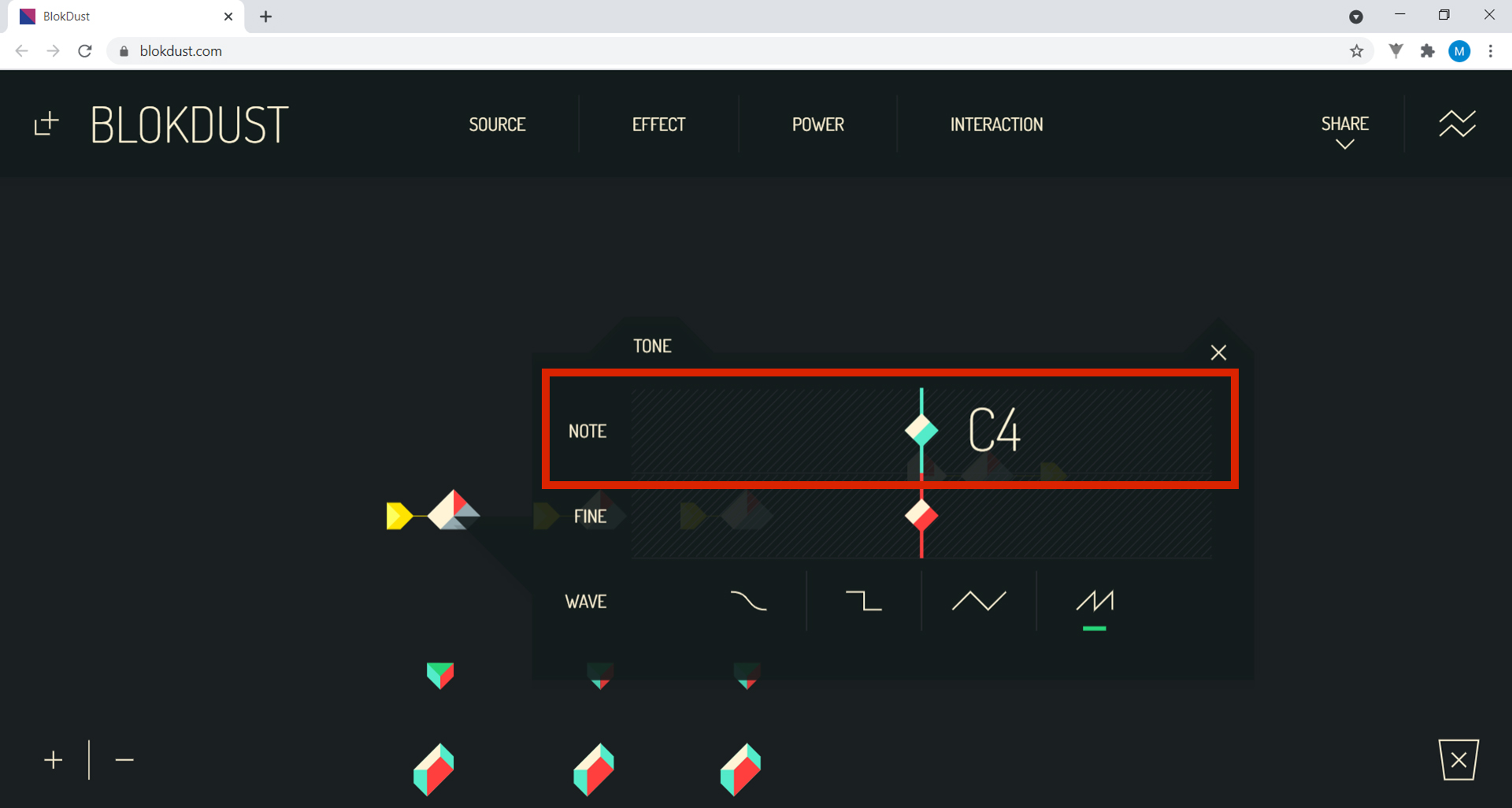Select the yellow power arrow block
The height and width of the screenshot is (808, 1512).
click(x=399, y=516)
